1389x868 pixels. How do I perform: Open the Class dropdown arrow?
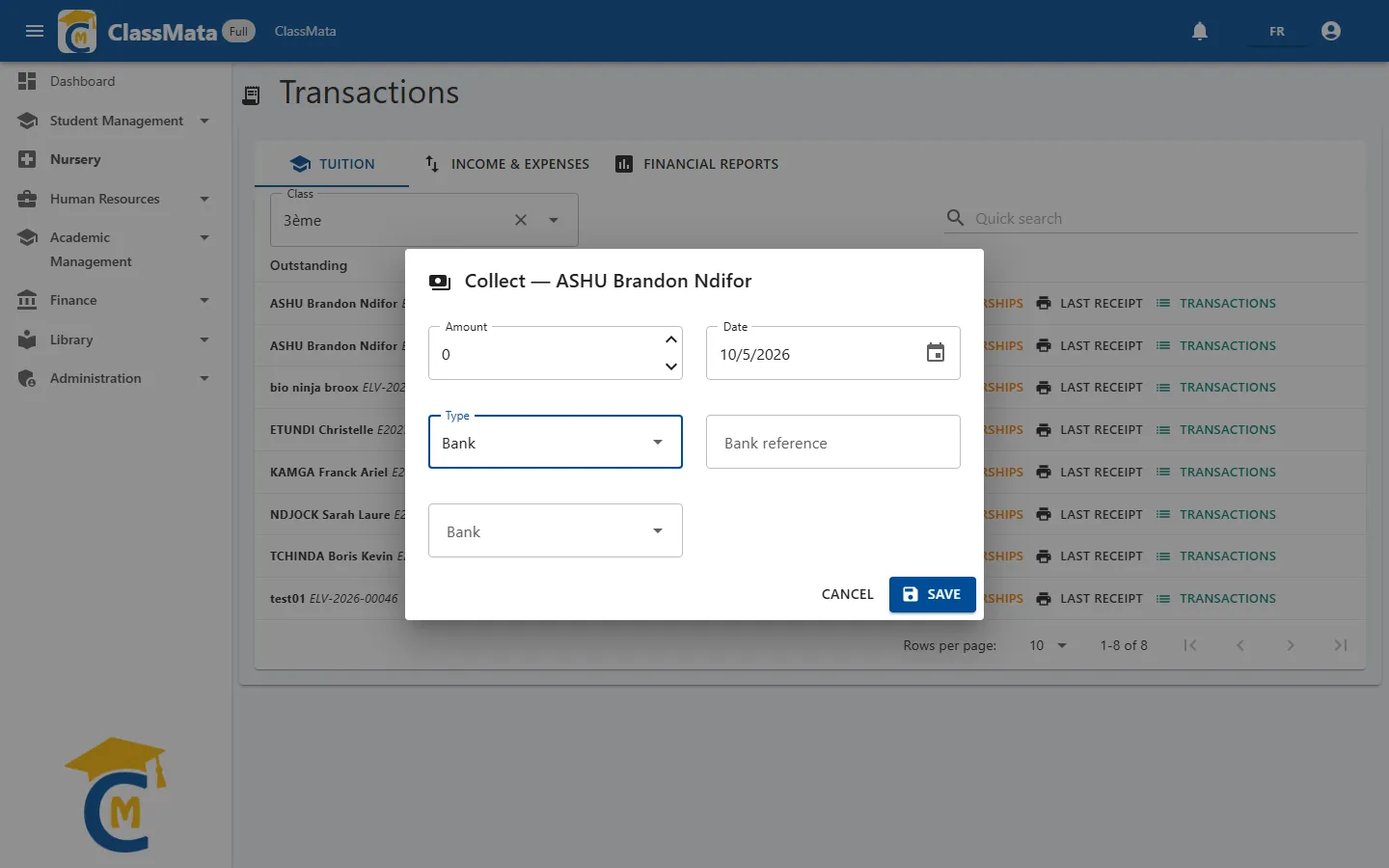[554, 220]
